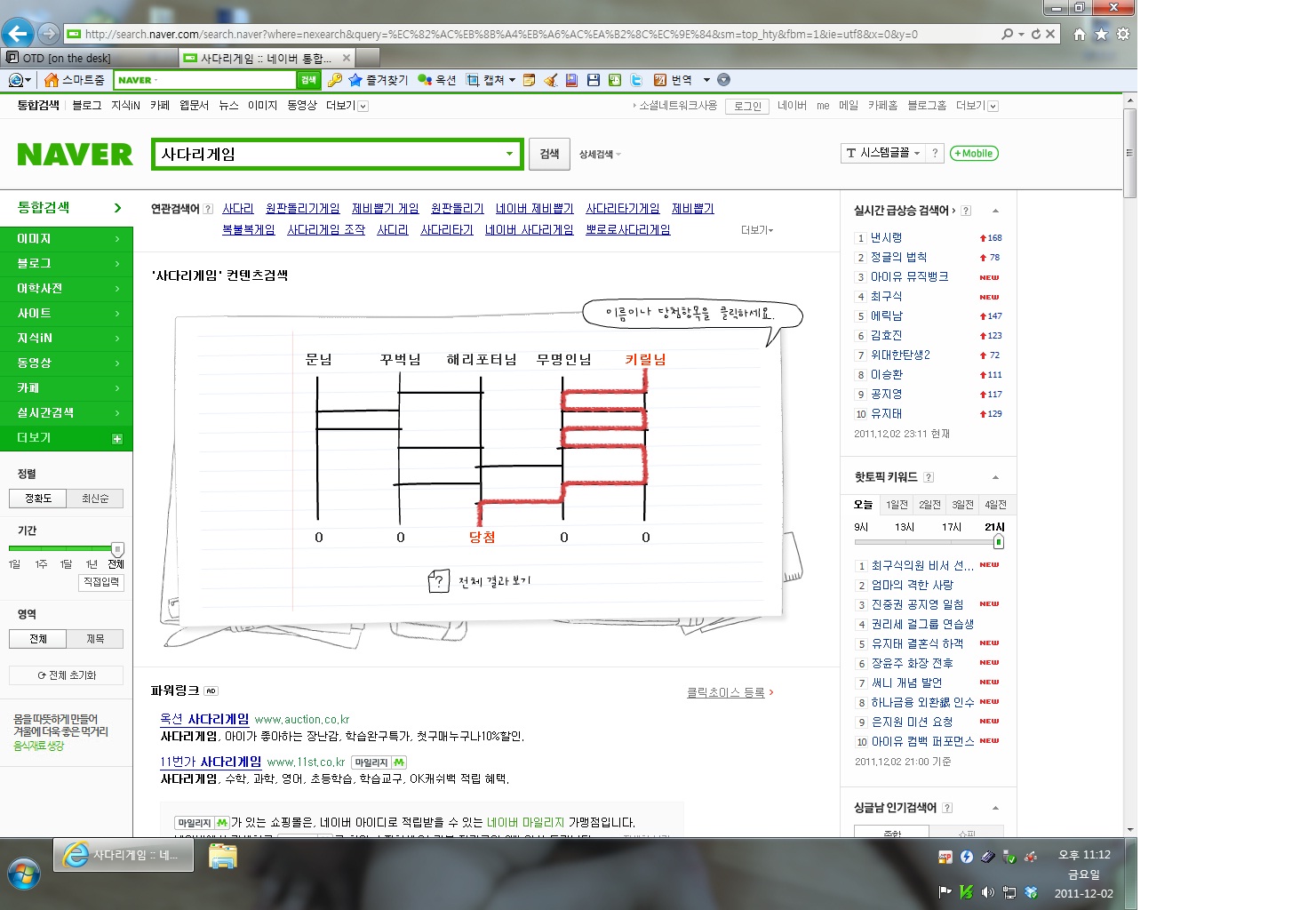This screenshot has height=910, width=1316.
Task: Switch hot topics to 1일전
Action: pyautogui.click(x=897, y=505)
